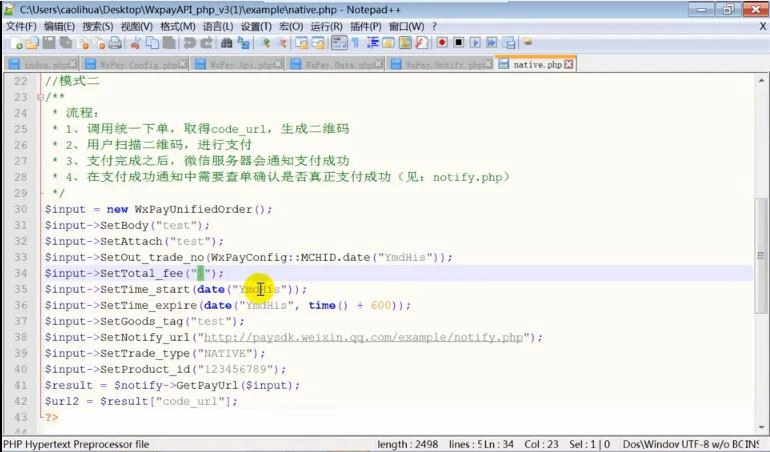
Task: Click the Print toolbar icon
Action: point(115,43)
